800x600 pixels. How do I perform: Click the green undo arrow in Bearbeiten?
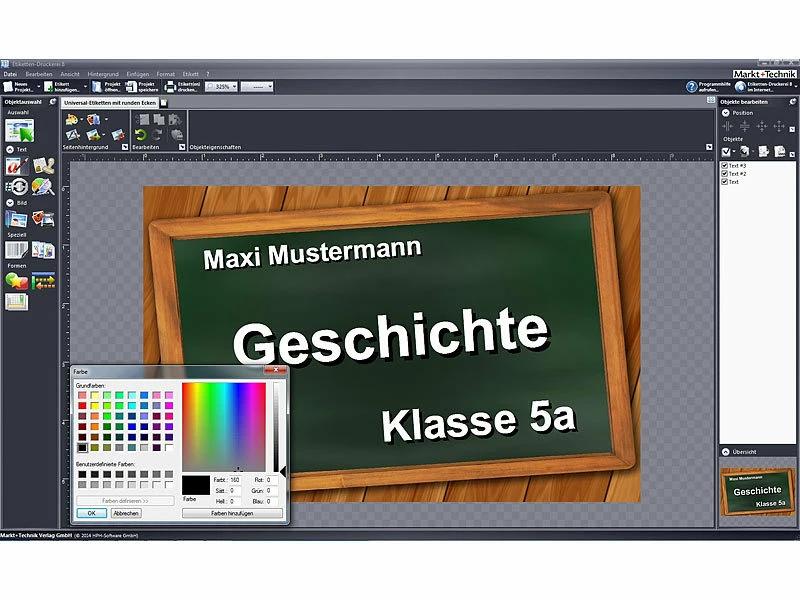click(140, 134)
